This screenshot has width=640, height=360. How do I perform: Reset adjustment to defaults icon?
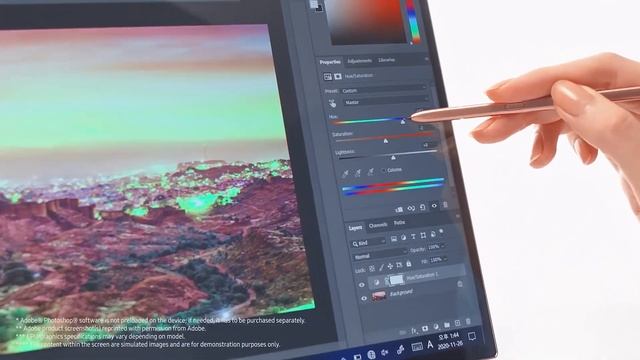pyautogui.click(x=422, y=207)
